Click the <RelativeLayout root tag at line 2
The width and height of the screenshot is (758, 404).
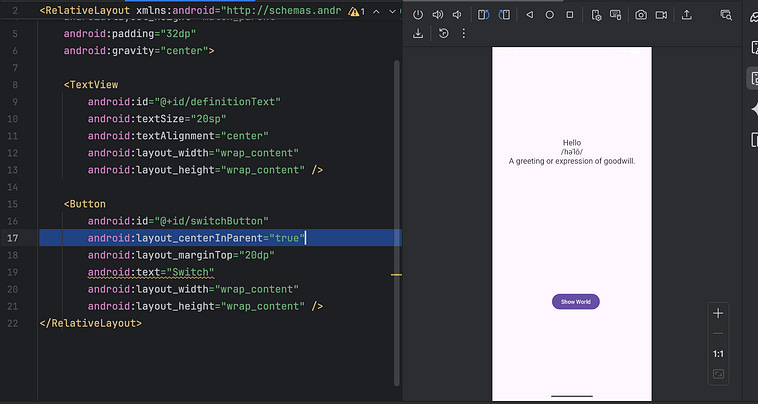point(85,11)
